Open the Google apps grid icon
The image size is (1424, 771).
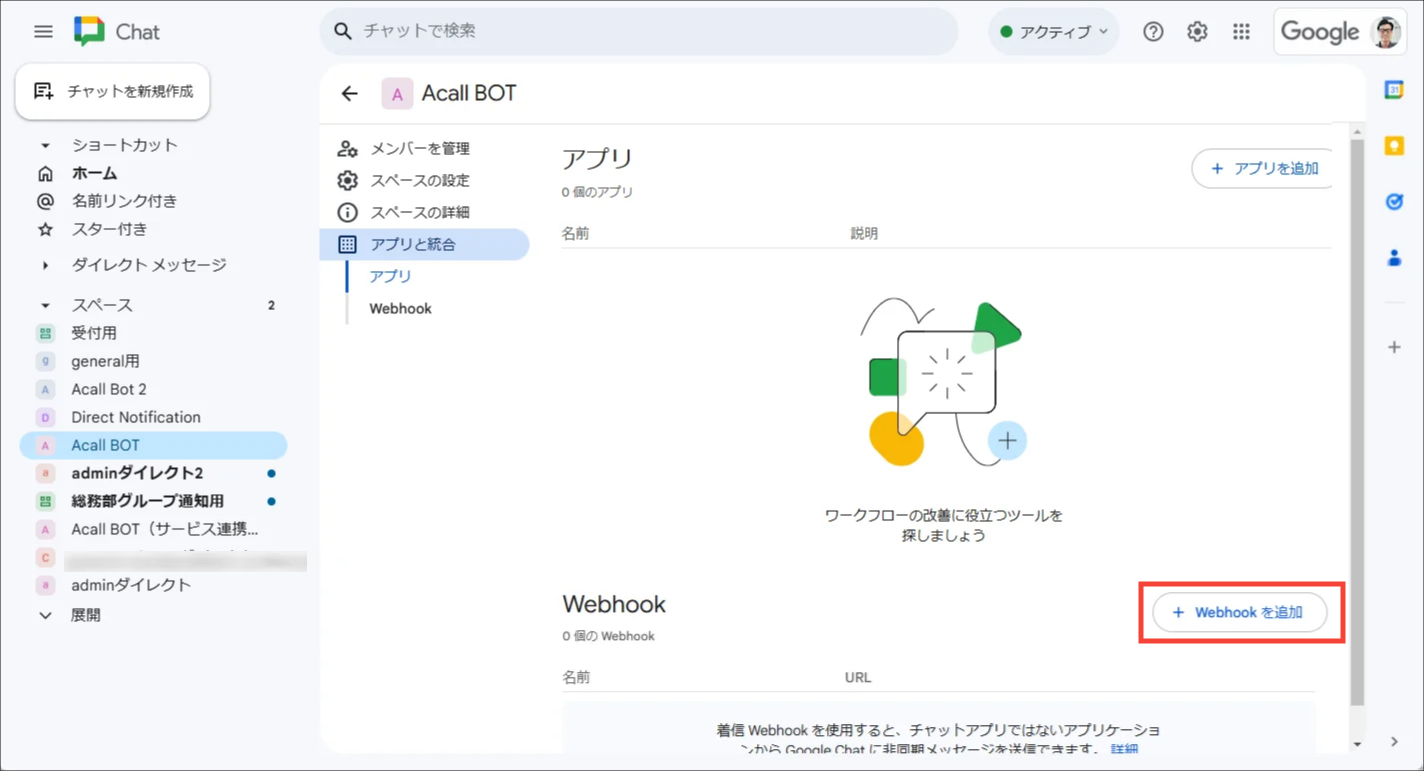pos(1241,32)
